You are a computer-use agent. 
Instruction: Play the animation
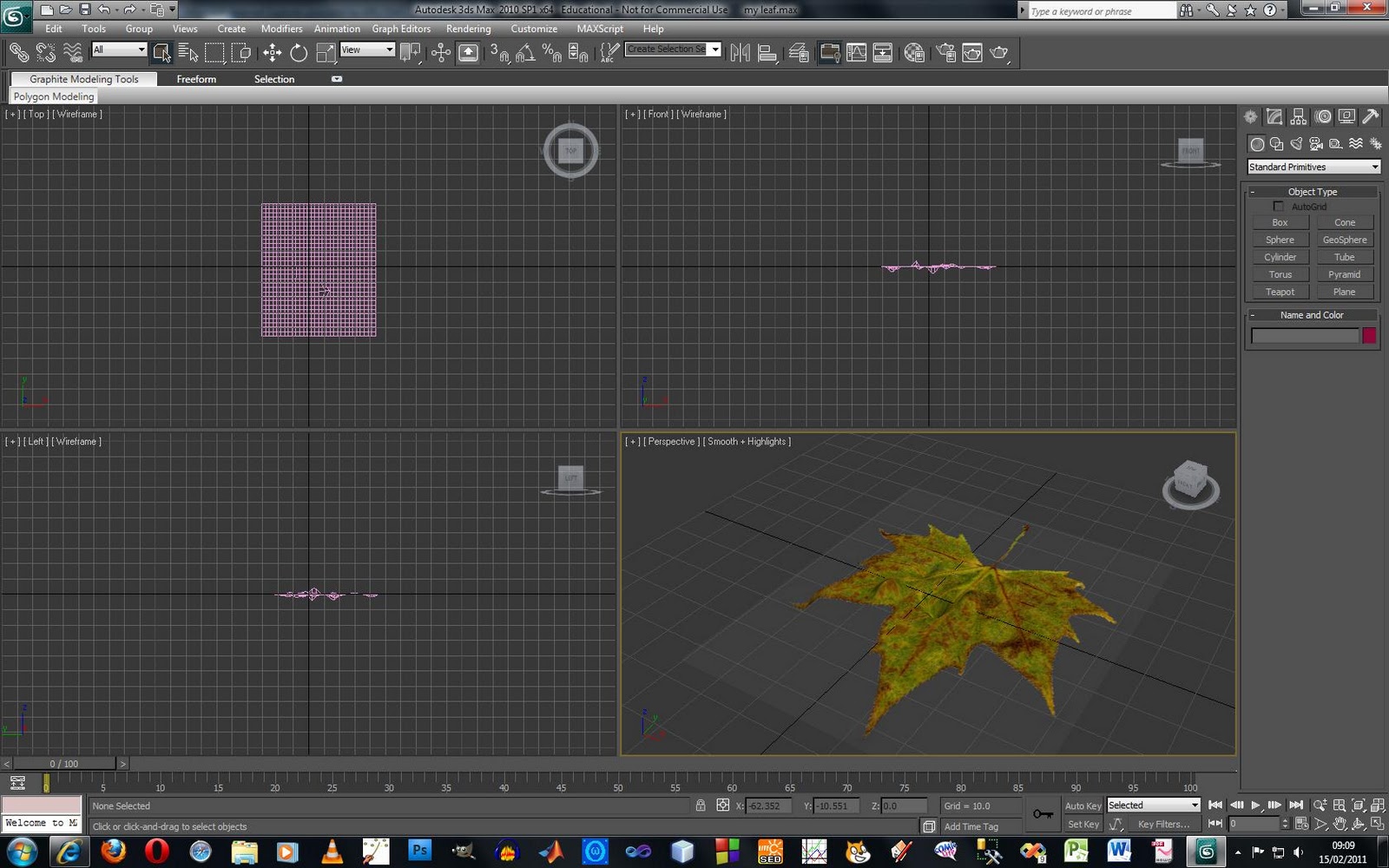coord(1255,806)
